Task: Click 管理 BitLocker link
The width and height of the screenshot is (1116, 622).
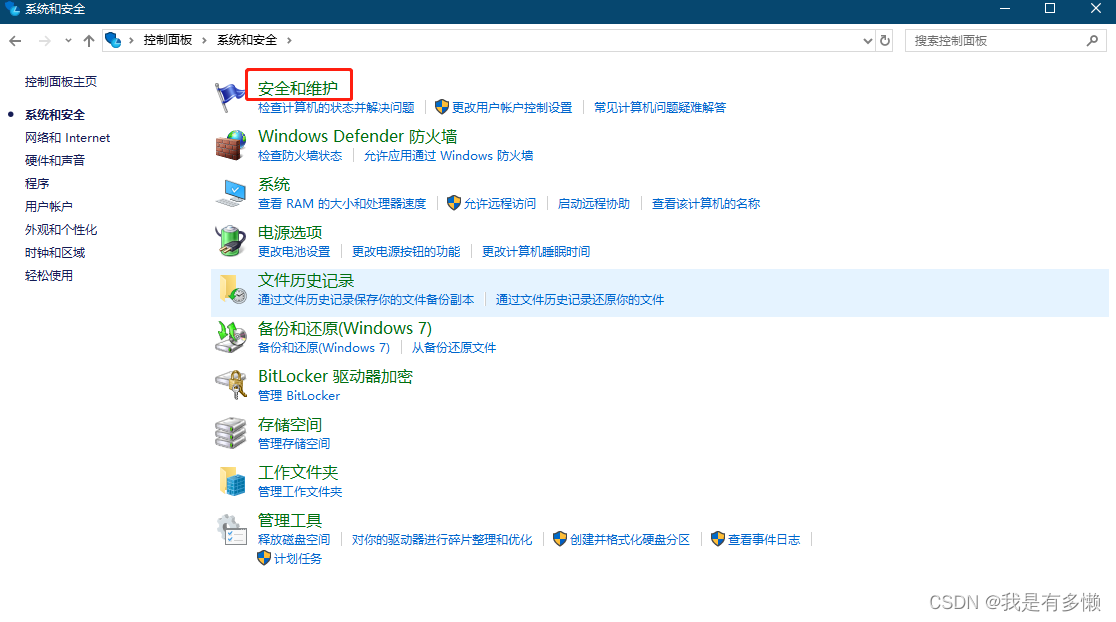Action: pyautogui.click(x=299, y=395)
